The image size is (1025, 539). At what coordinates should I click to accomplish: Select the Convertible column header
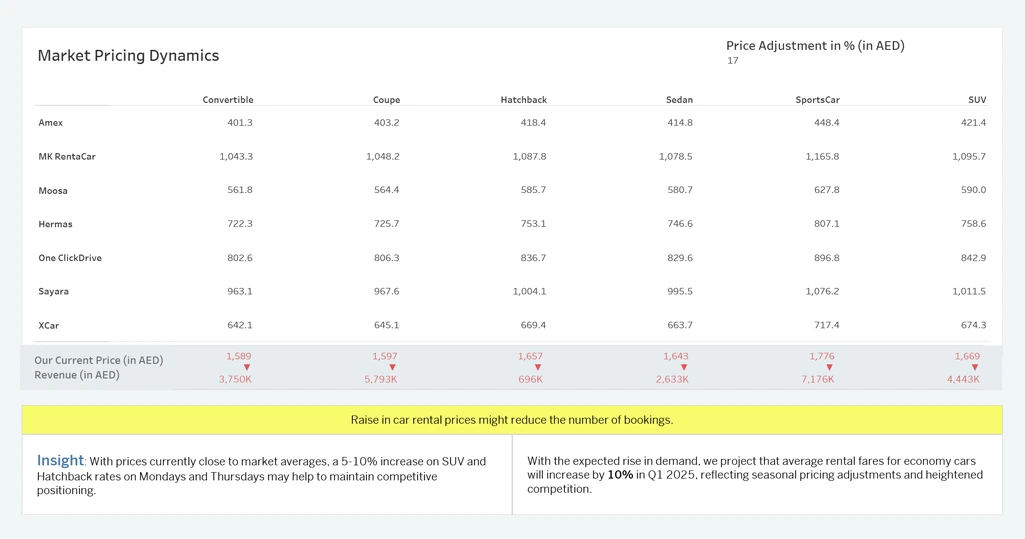point(227,100)
